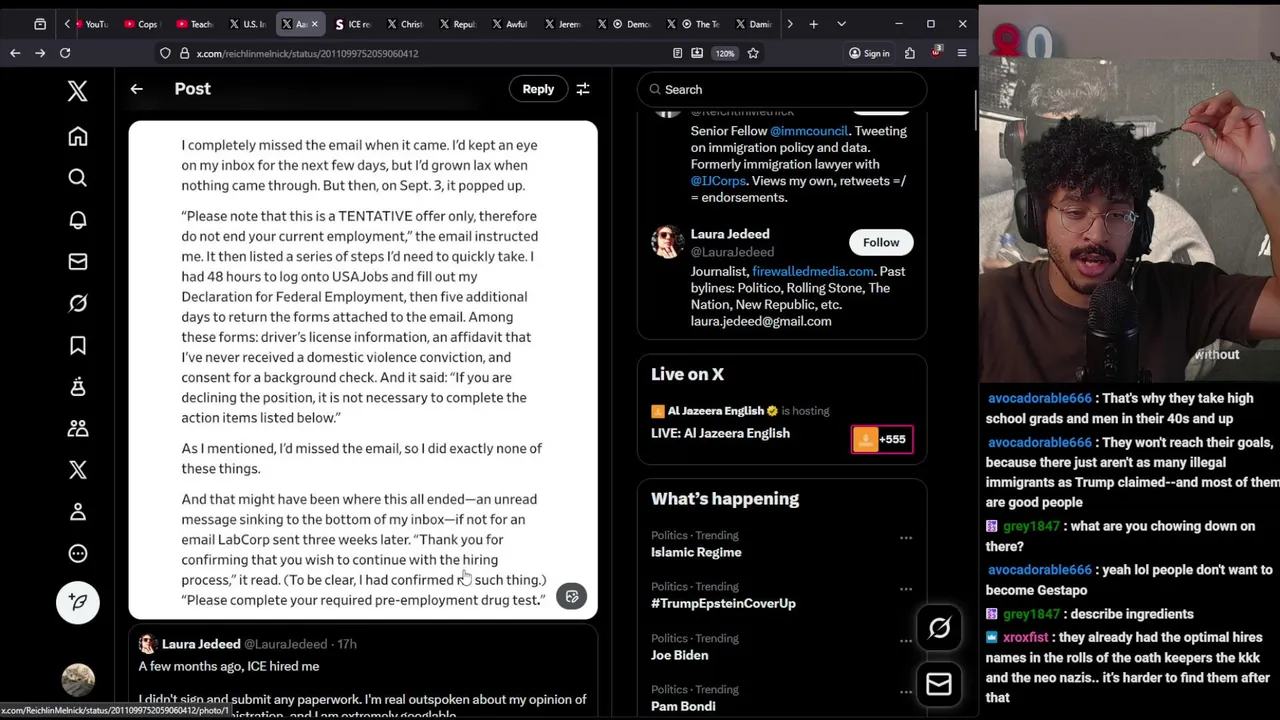The height and width of the screenshot is (720, 1280).
Task: Click shield tracking protection icon
Action: (x=165, y=53)
